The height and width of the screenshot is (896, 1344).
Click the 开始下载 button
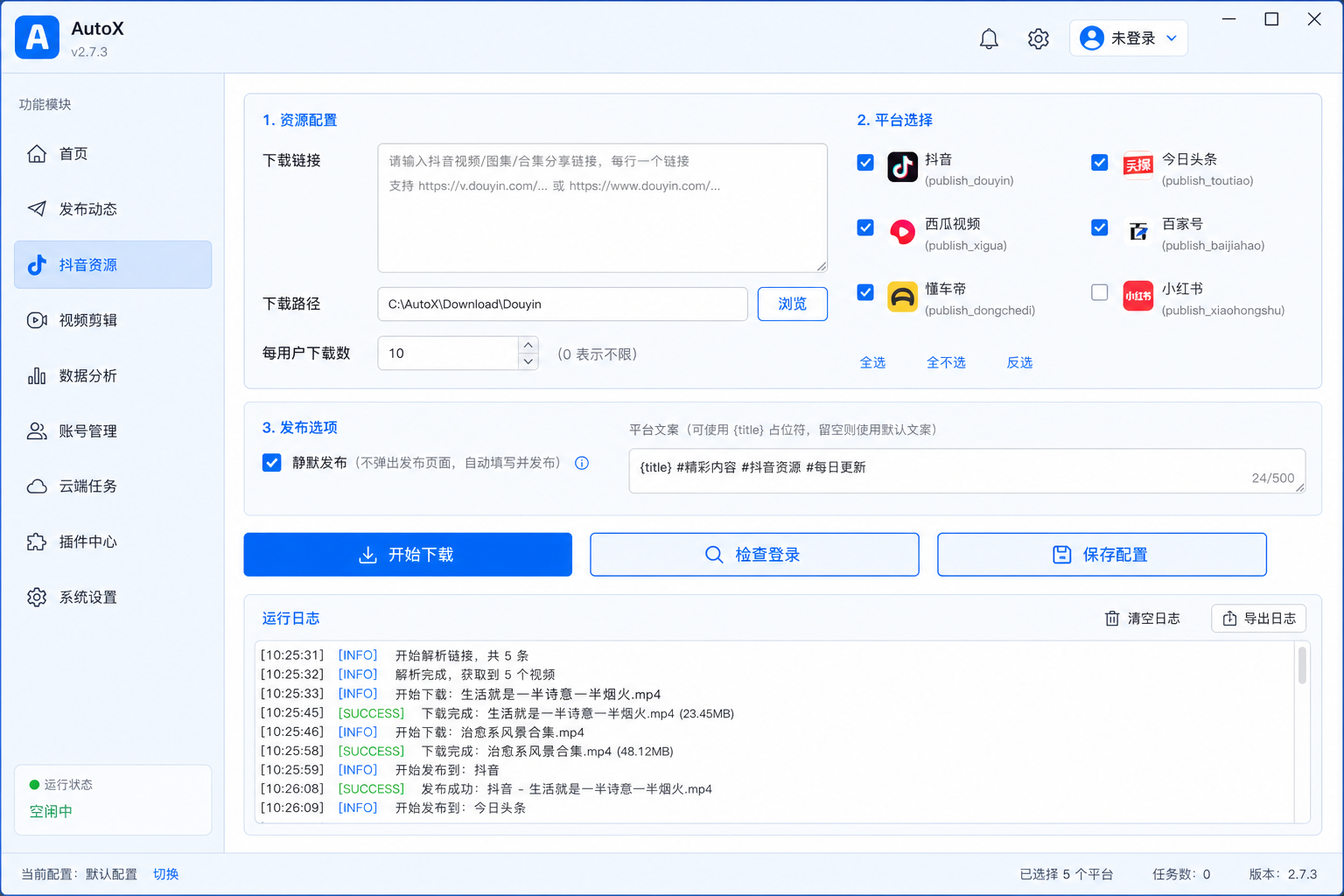click(x=408, y=555)
